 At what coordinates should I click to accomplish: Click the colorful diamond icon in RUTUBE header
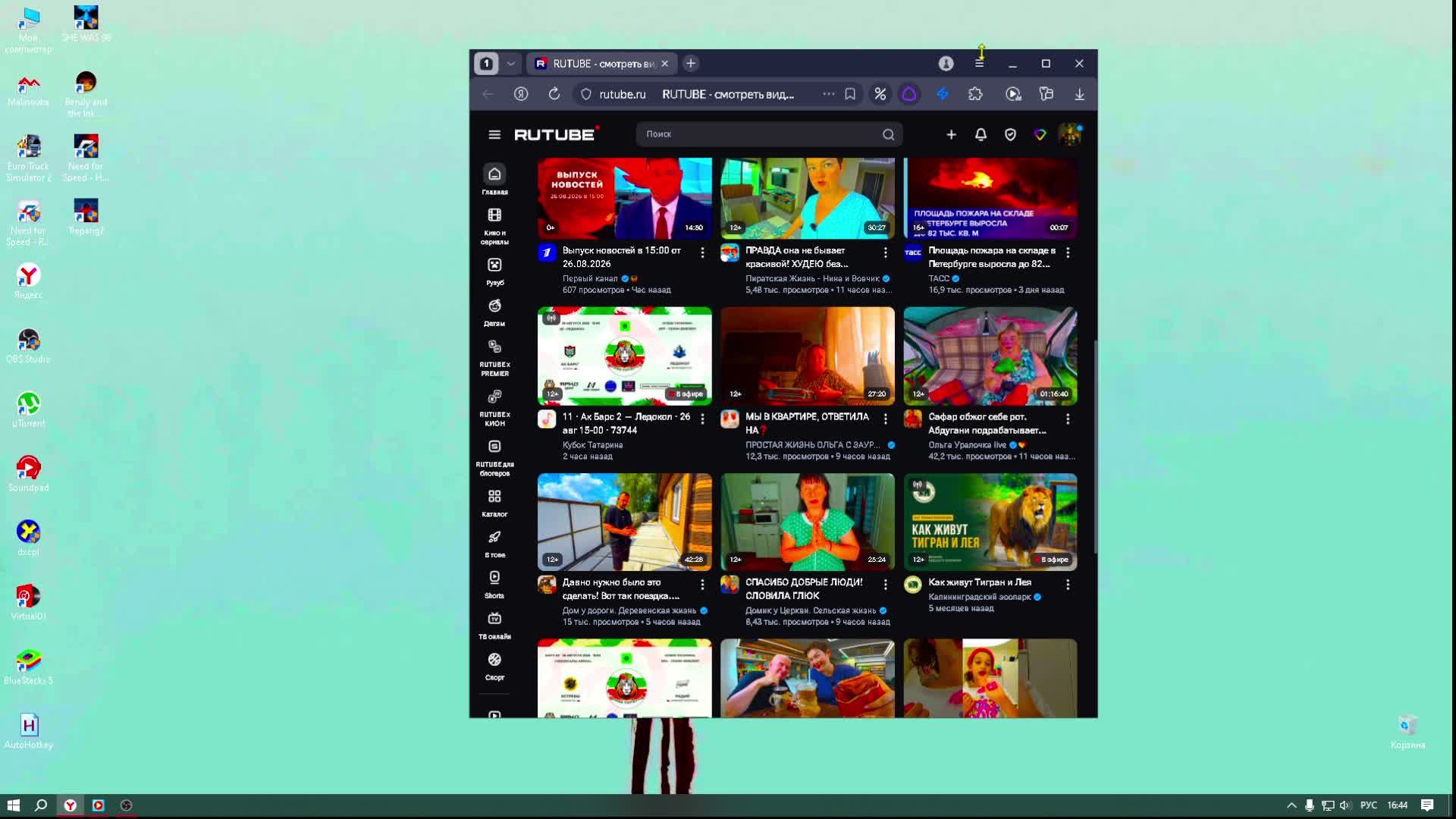1040,134
